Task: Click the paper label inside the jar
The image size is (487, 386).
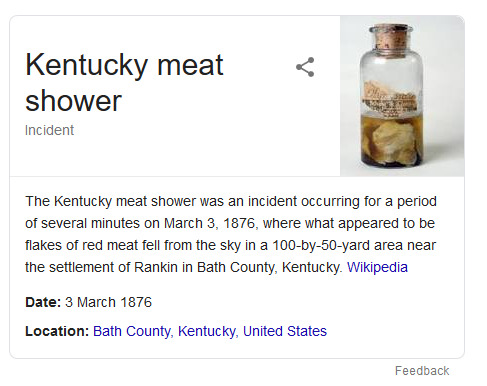Action: coord(390,99)
